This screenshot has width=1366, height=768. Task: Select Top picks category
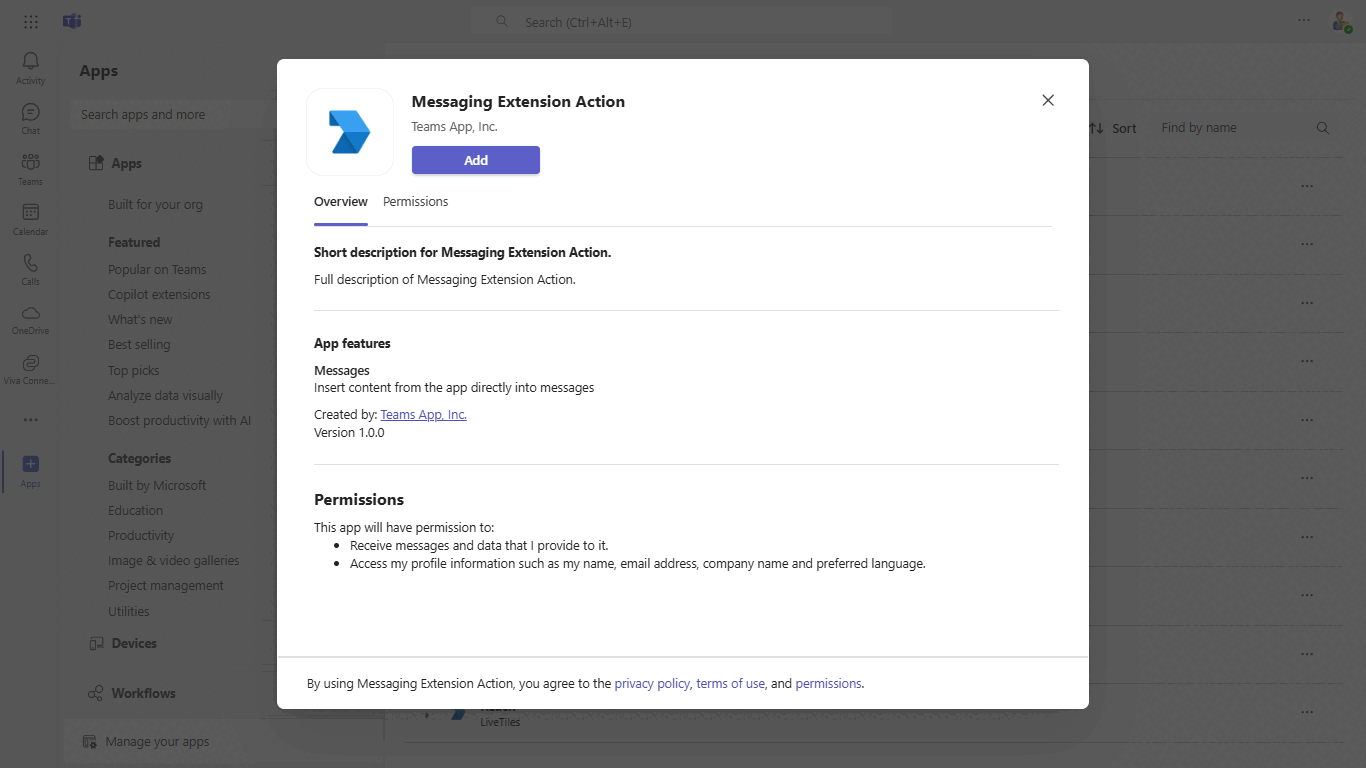[x=133, y=371]
